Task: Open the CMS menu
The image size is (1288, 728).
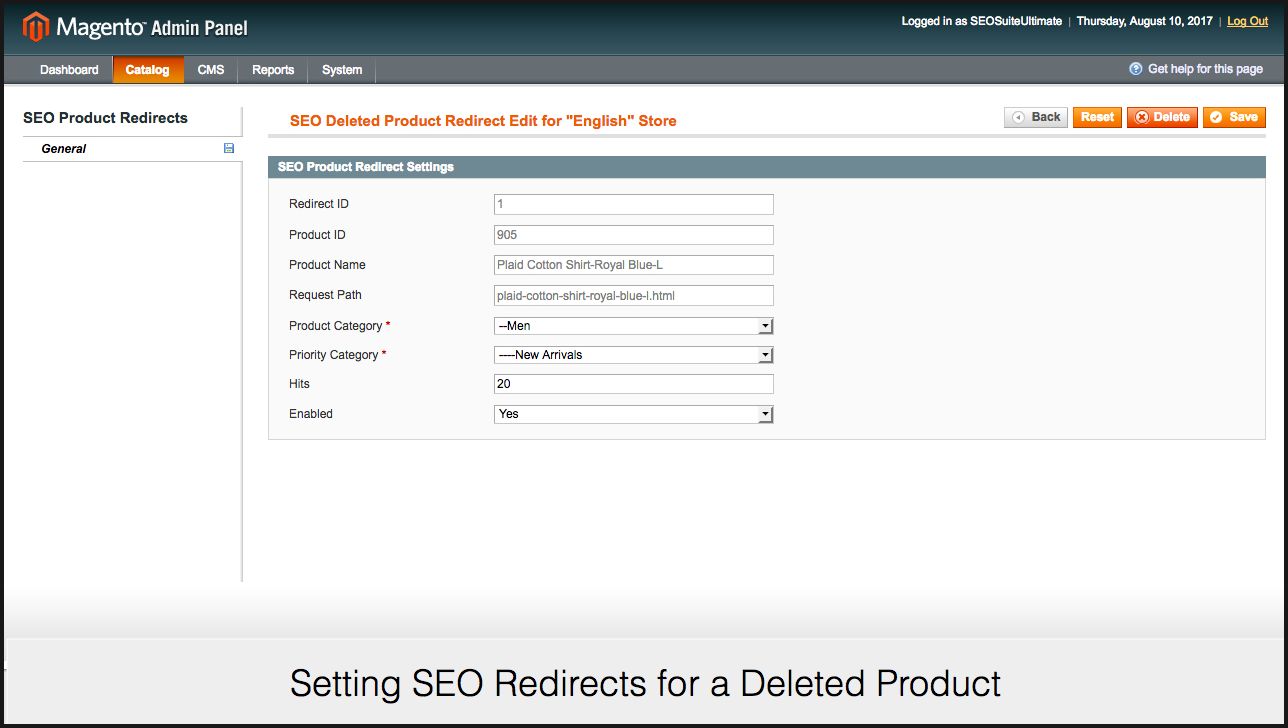Action: (x=211, y=70)
